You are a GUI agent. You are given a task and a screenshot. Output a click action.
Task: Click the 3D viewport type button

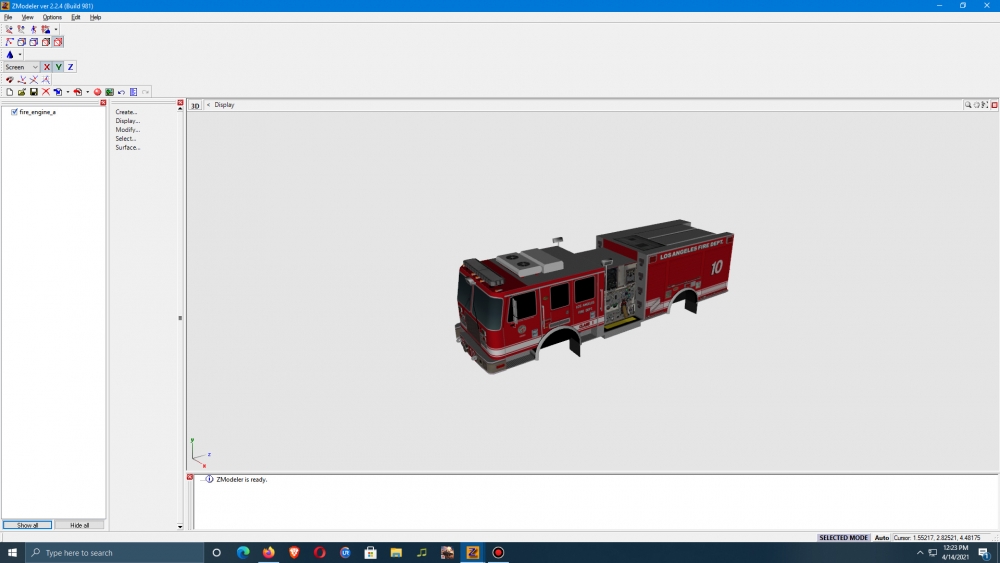tap(195, 105)
